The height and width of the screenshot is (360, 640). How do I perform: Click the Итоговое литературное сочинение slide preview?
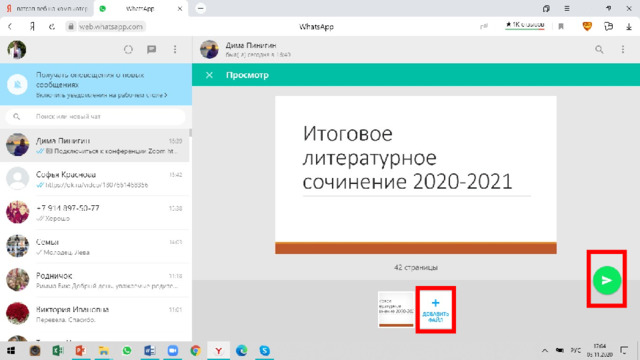pyautogui.click(x=416, y=175)
